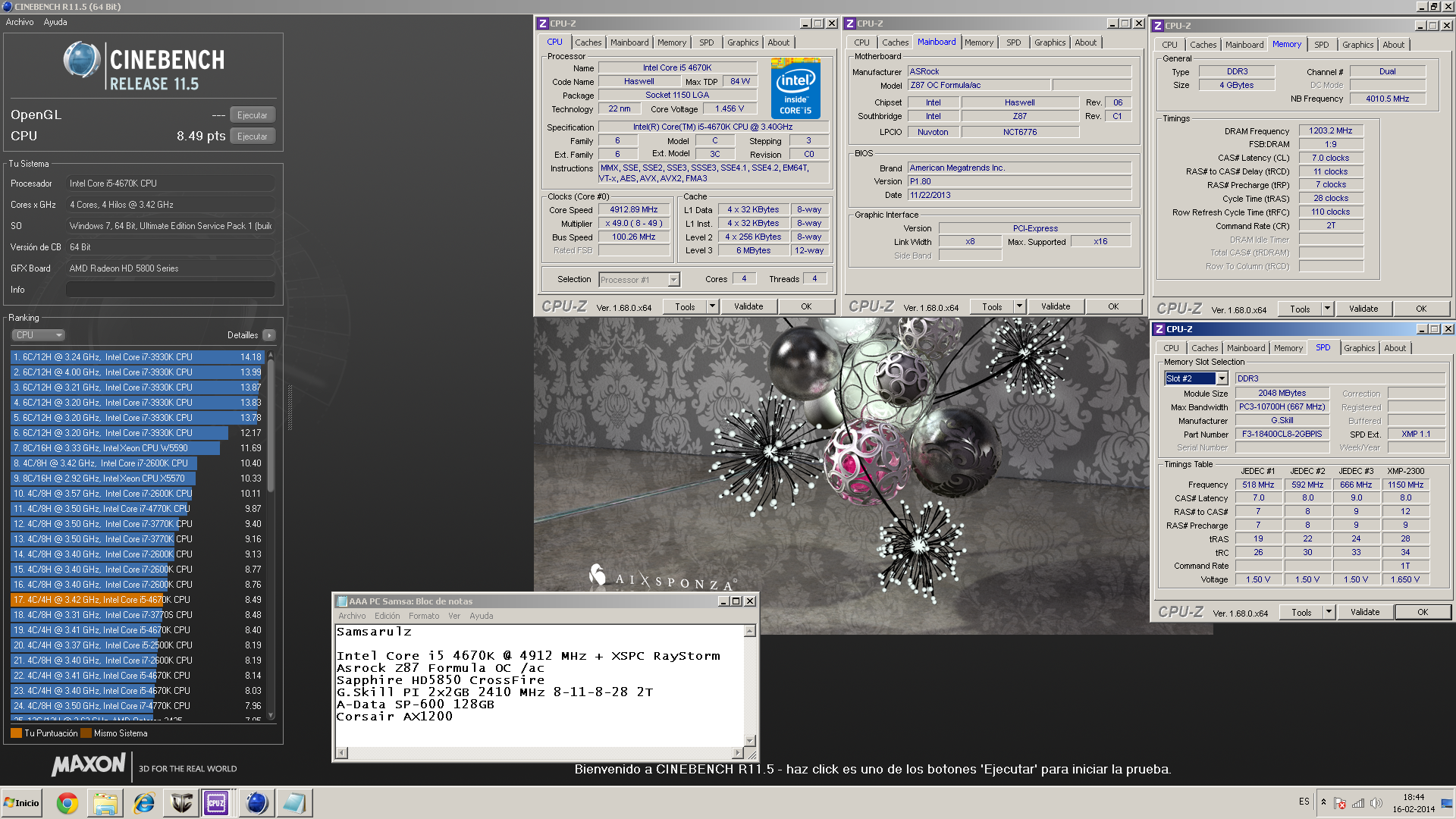Expand Tools arrow in CPU-Z Motherboard window
This screenshot has width=1456, height=819.
(x=1019, y=306)
